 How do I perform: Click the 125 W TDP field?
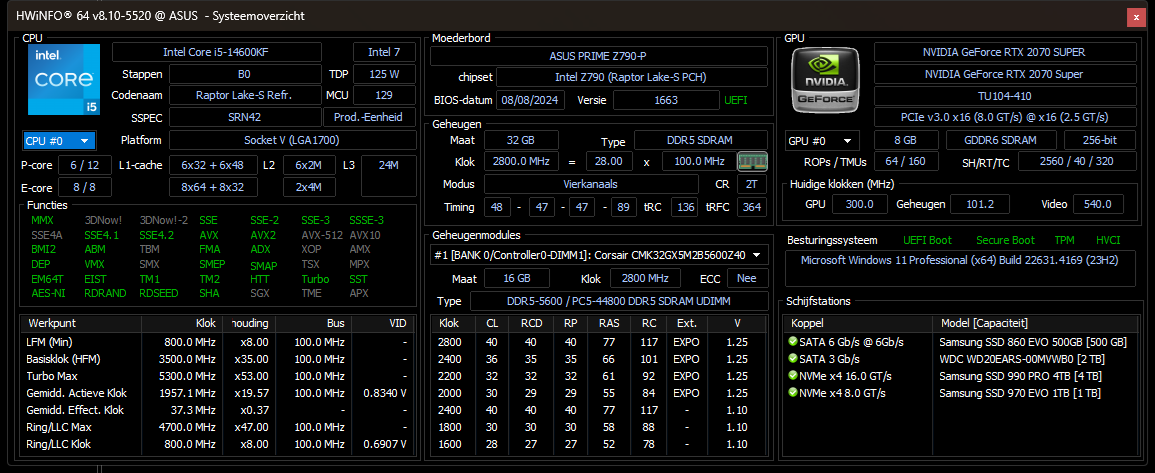point(385,74)
